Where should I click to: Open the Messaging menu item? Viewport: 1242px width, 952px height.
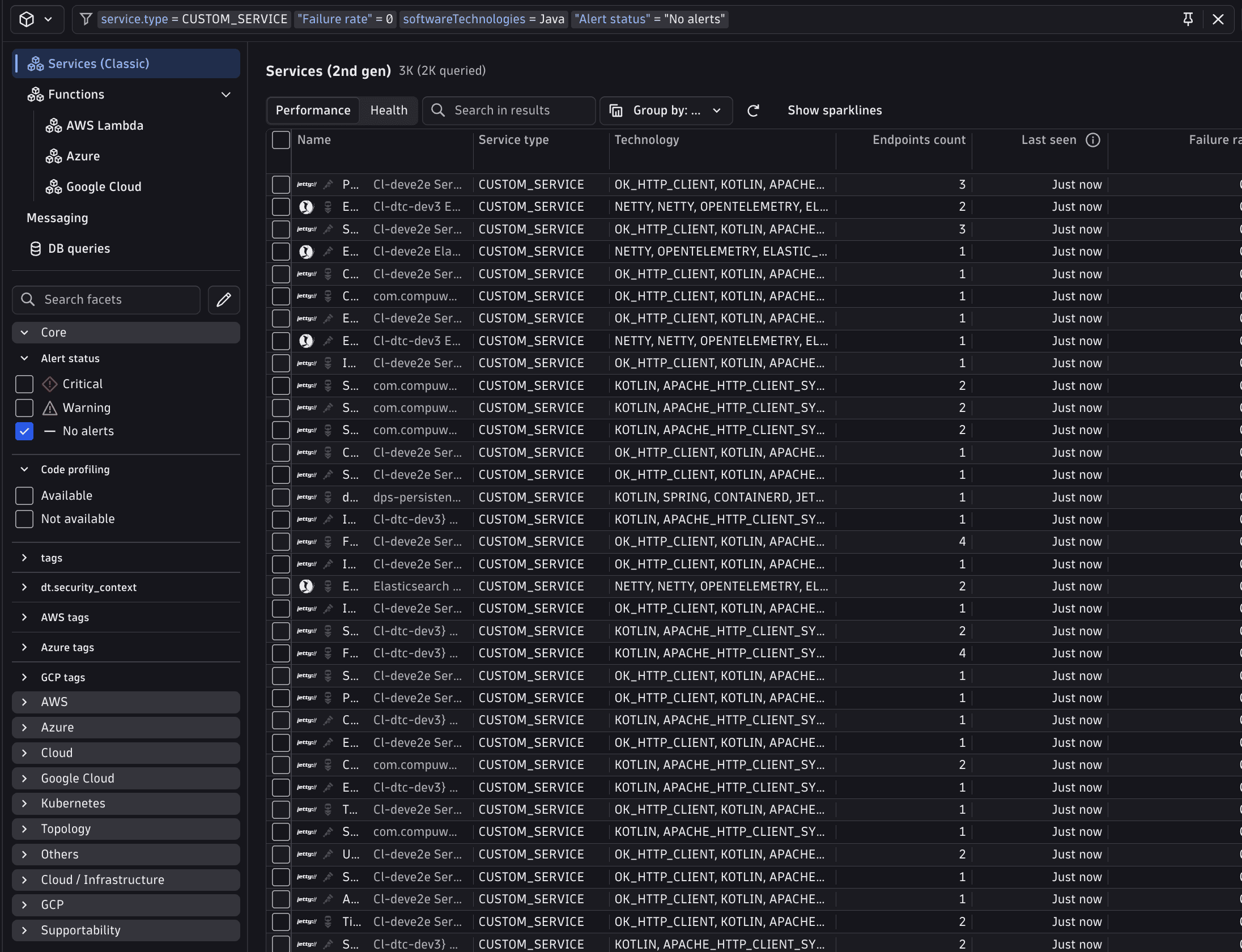click(x=57, y=218)
